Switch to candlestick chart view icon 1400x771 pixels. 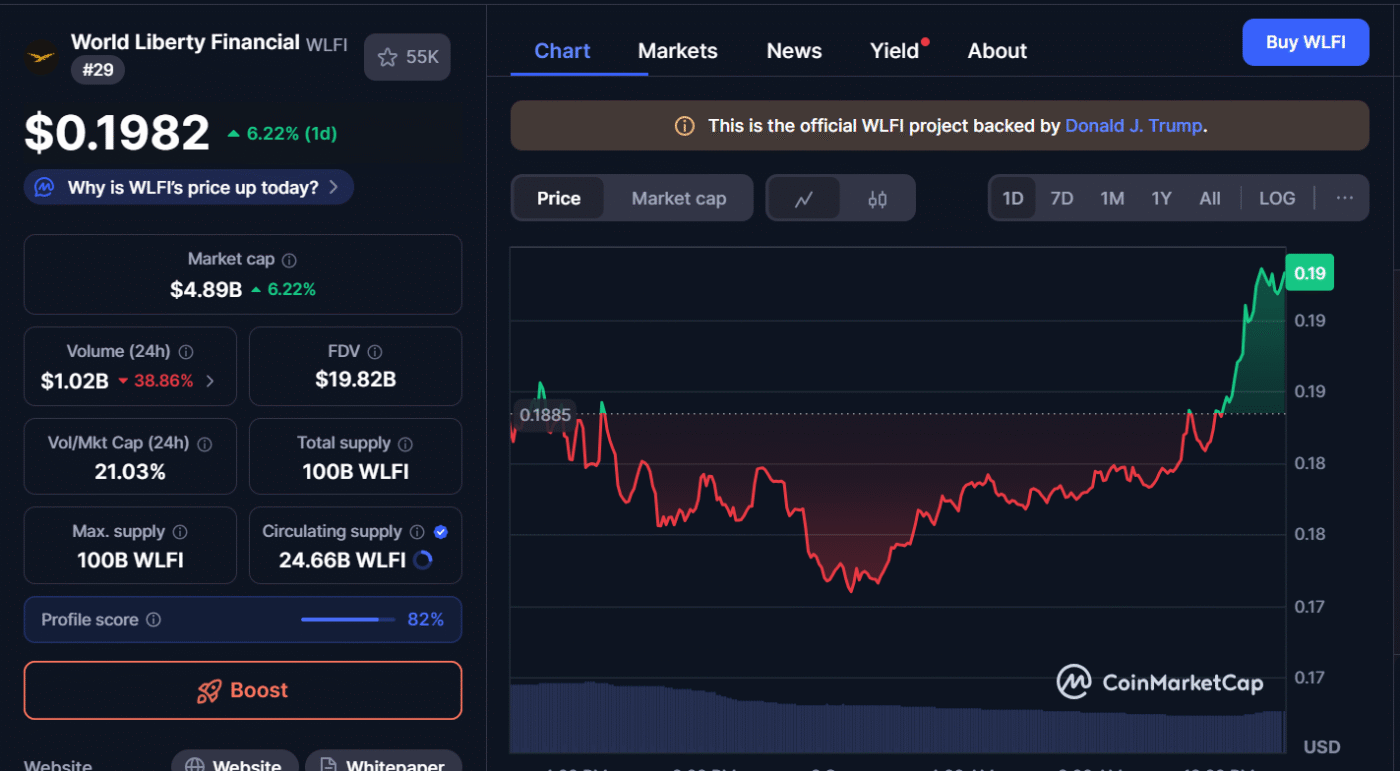(877, 198)
